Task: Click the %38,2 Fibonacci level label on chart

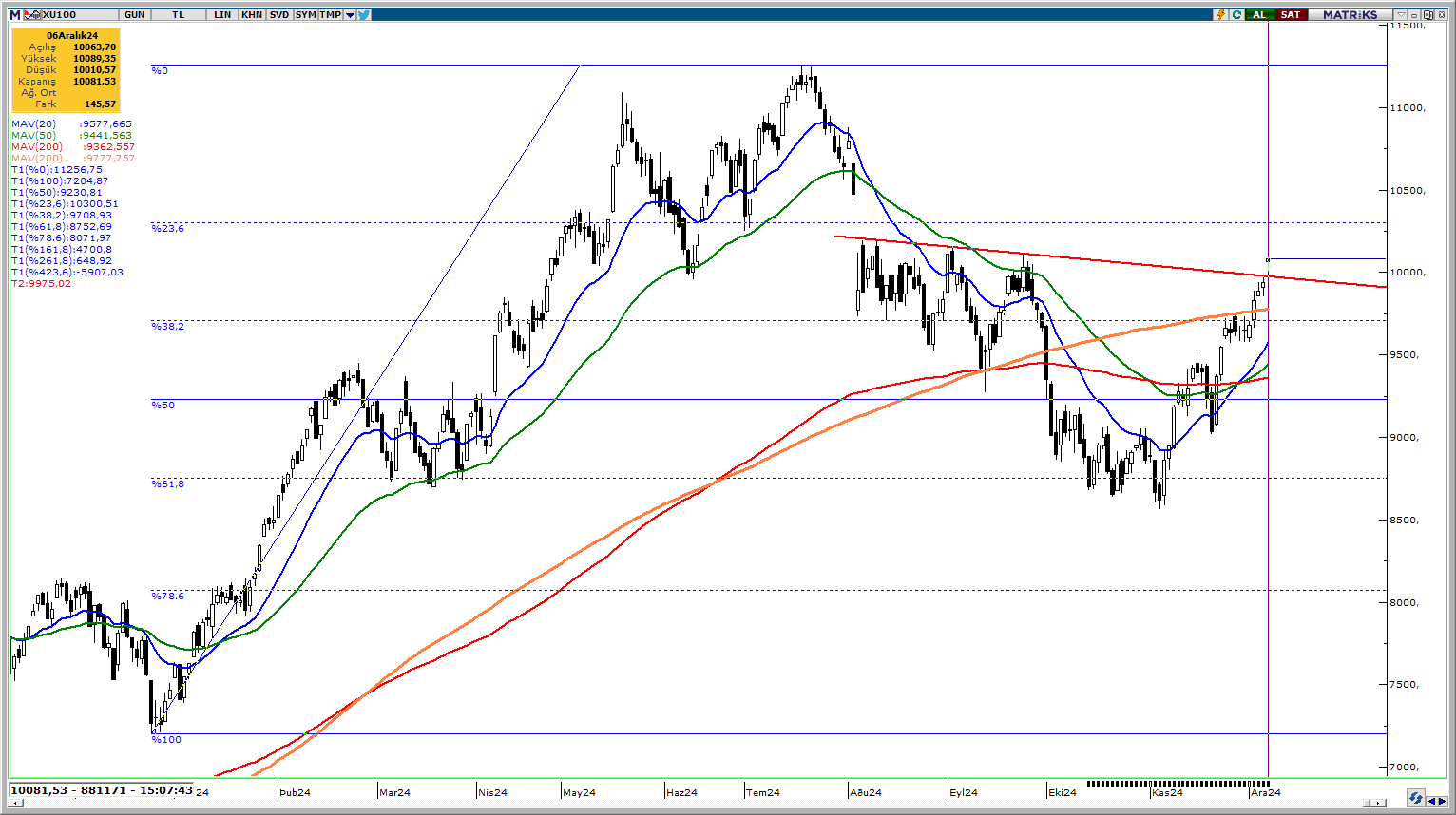Action: (168, 327)
